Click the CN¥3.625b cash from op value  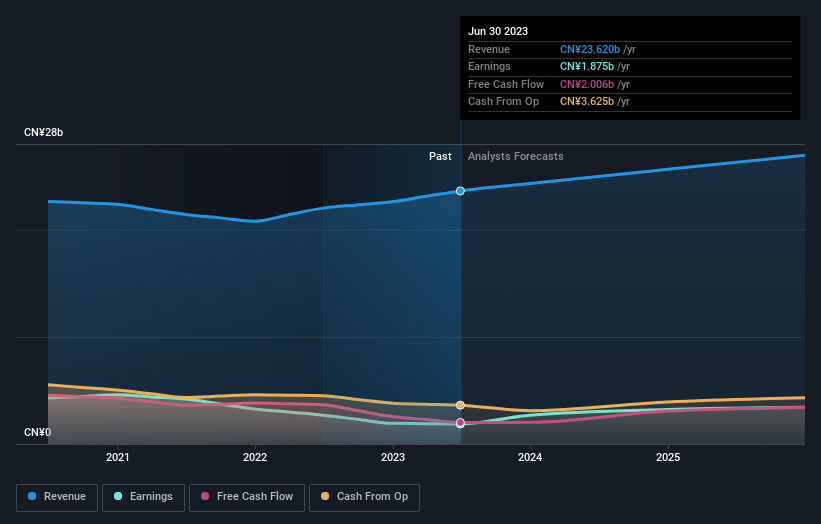pyautogui.click(x=587, y=102)
